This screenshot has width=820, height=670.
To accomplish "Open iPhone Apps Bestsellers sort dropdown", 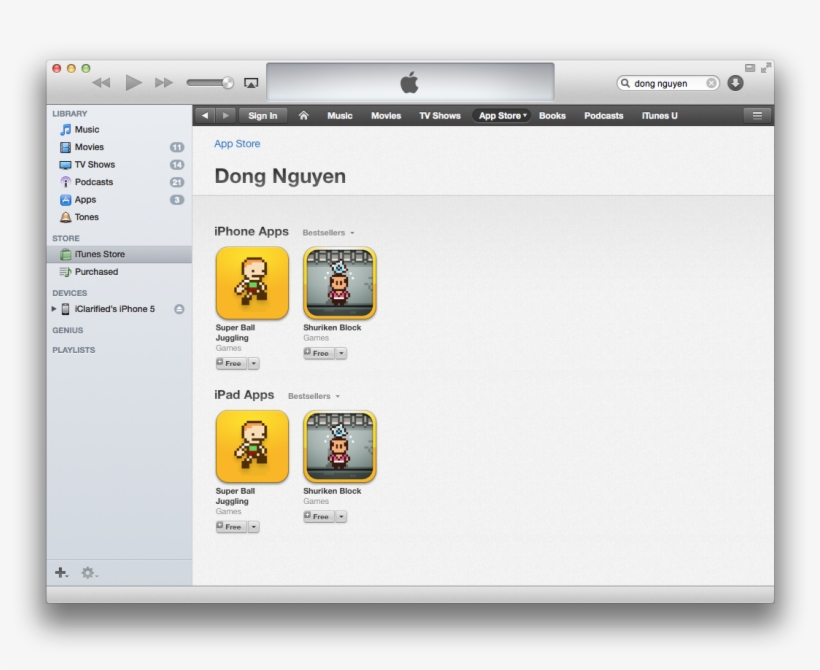I will [x=328, y=233].
